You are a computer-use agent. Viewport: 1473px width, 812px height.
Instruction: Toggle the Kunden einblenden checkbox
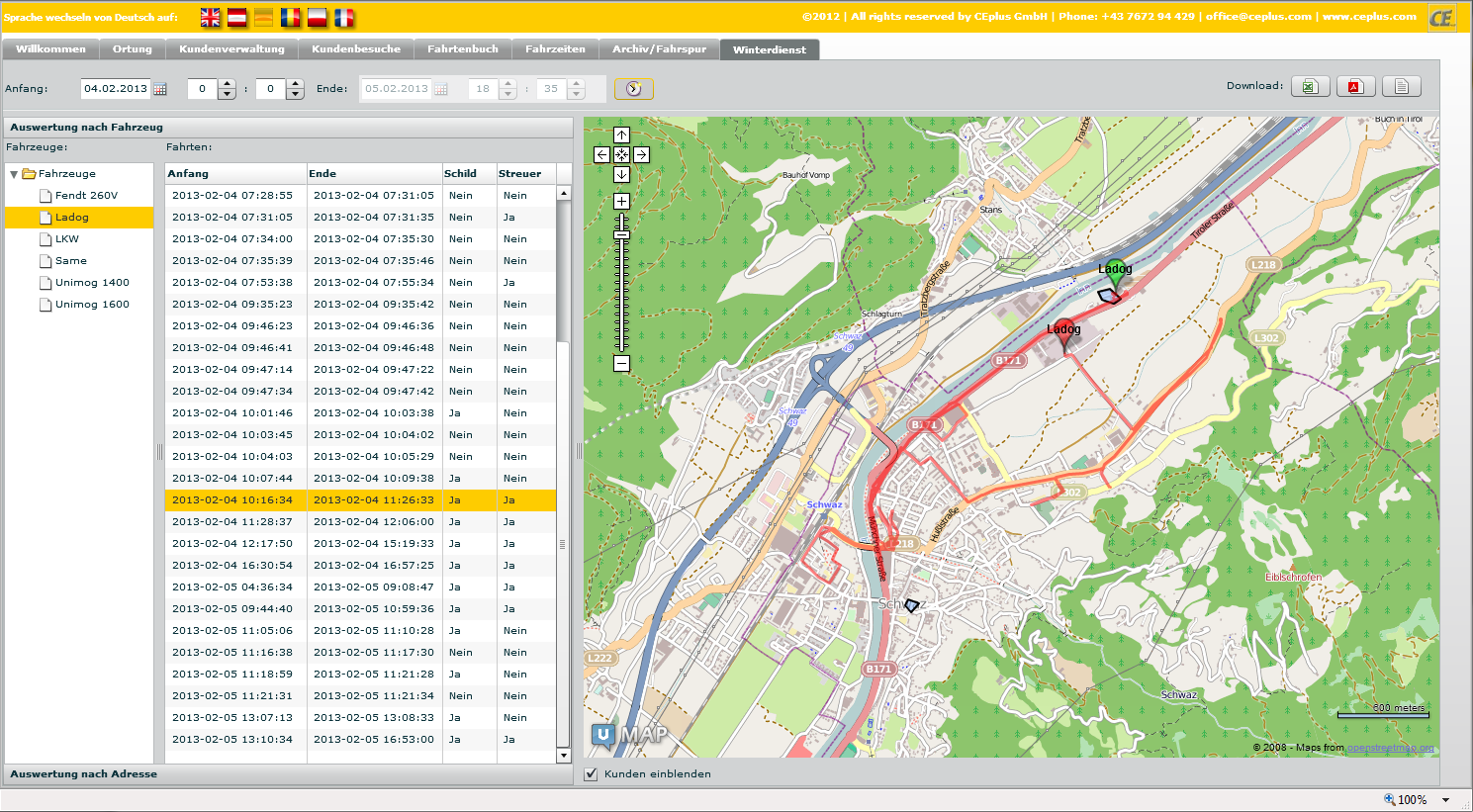coord(592,774)
